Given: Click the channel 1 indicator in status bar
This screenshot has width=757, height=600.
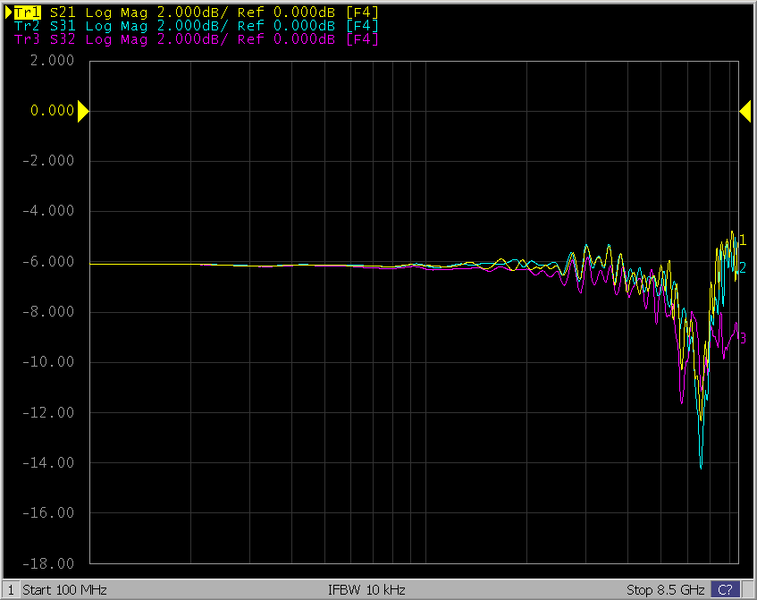Looking at the screenshot, I should tap(10, 590).
